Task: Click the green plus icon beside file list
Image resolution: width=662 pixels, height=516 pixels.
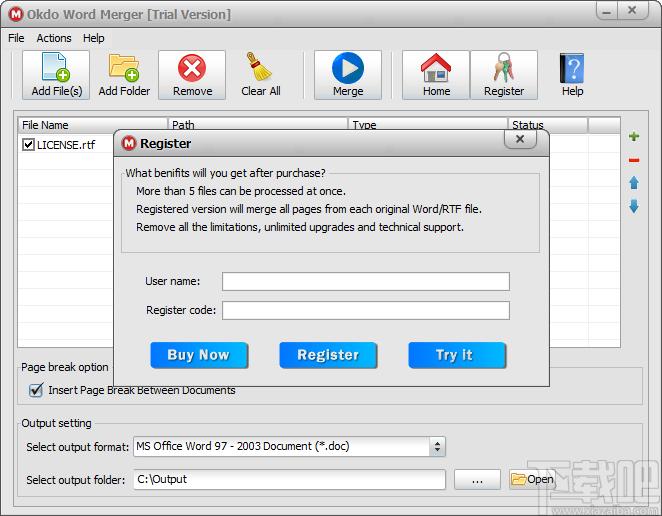Action: (634, 136)
